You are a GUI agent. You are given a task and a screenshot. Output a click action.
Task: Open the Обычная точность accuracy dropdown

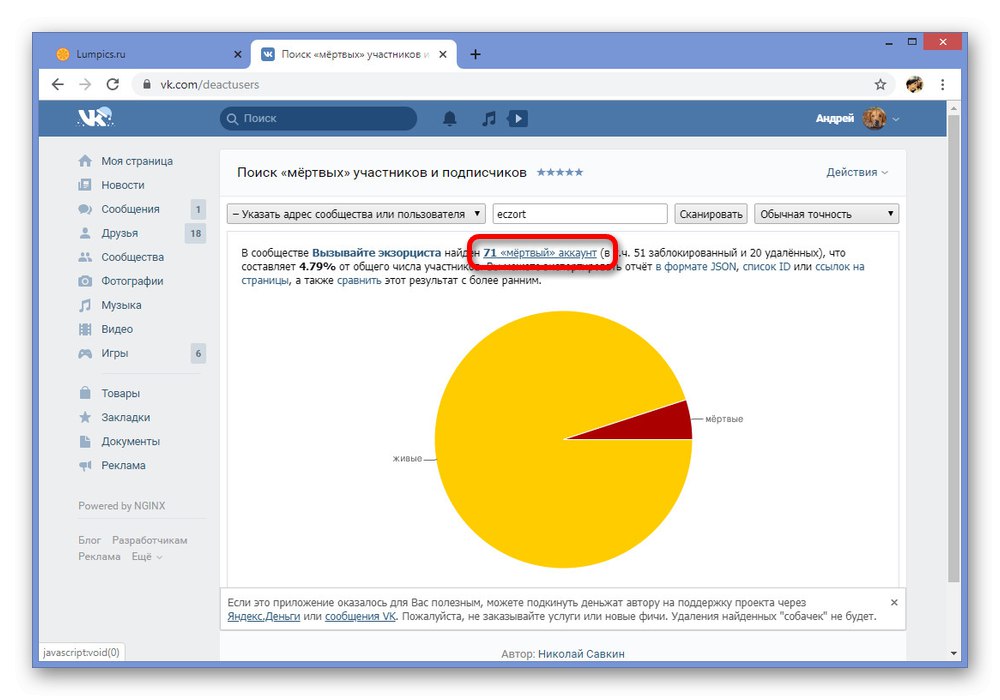[827, 214]
